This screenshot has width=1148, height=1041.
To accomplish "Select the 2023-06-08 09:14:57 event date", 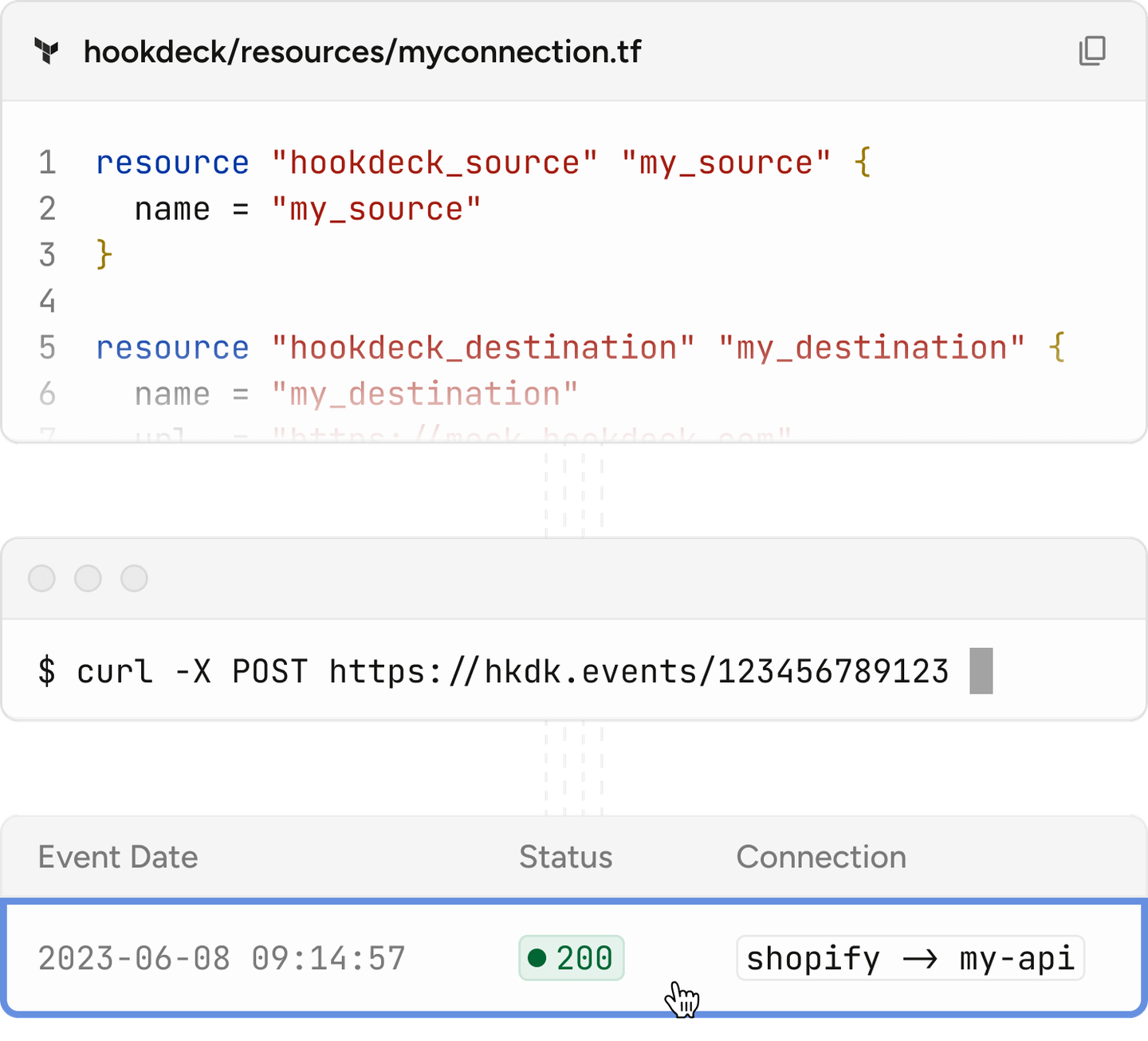I will pos(222,957).
